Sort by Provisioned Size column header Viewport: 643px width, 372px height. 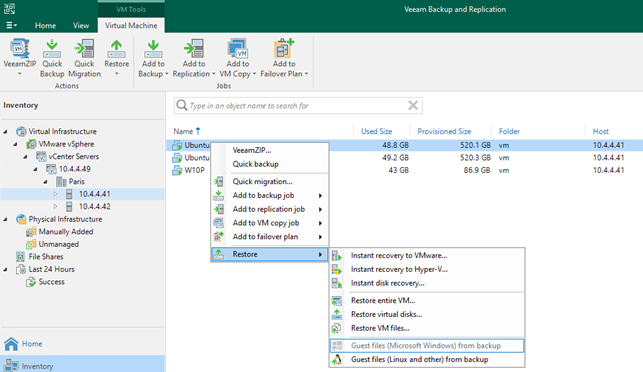[444, 131]
